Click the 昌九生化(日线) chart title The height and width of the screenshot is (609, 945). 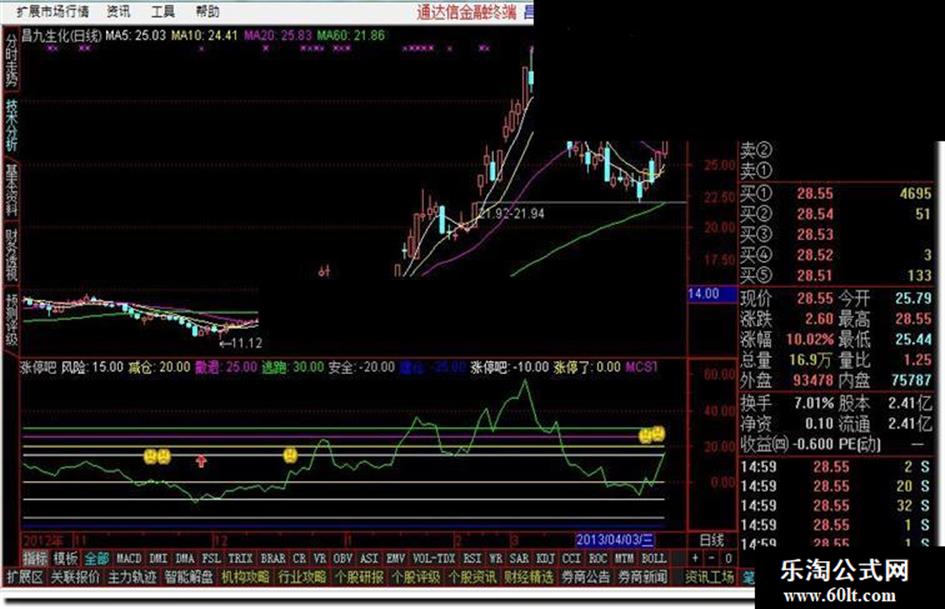(x=61, y=36)
